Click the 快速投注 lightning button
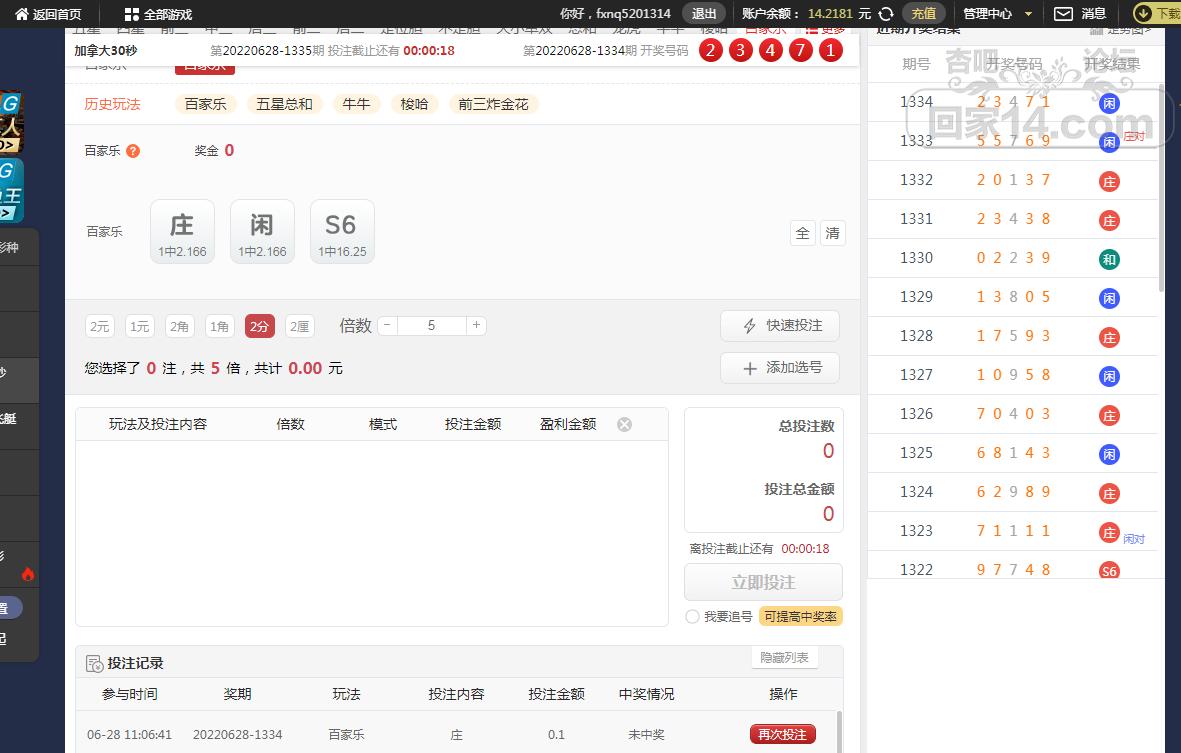 (780, 326)
